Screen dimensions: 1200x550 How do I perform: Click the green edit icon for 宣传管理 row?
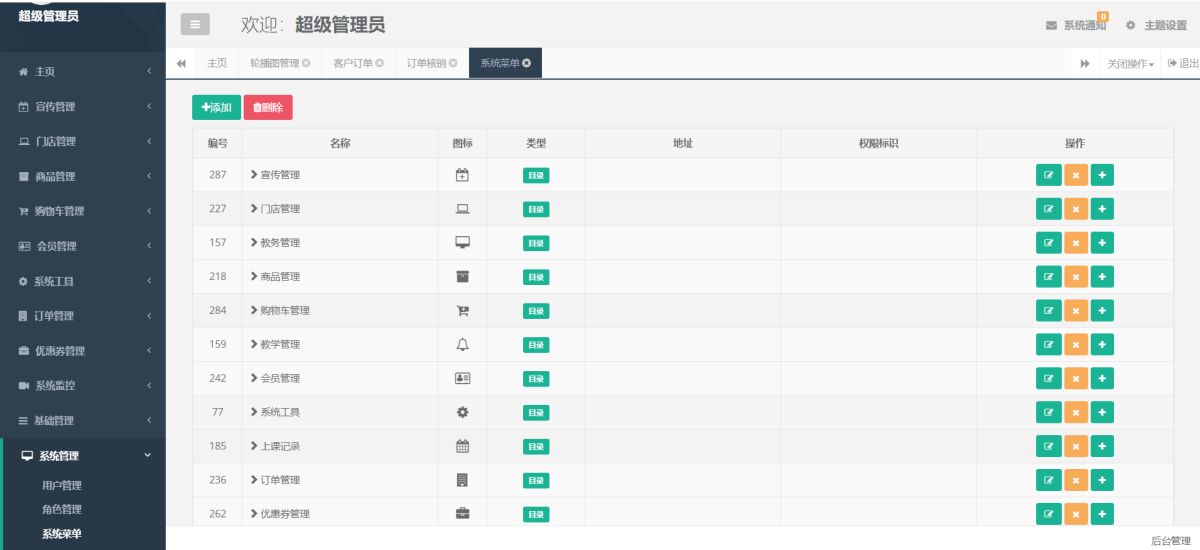pyautogui.click(x=1048, y=175)
